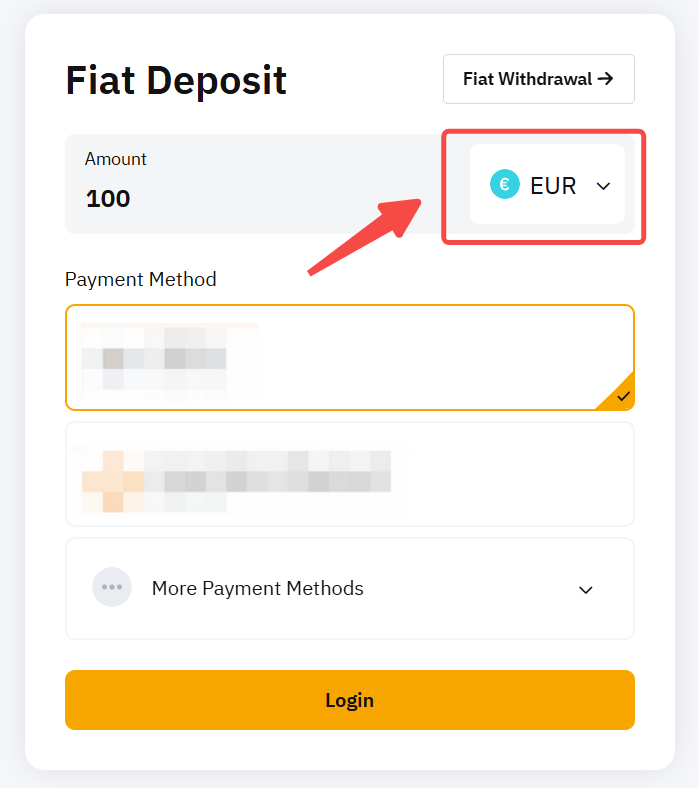Open the EUR currency selector
This screenshot has height=788, width=699.
(x=547, y=185)
